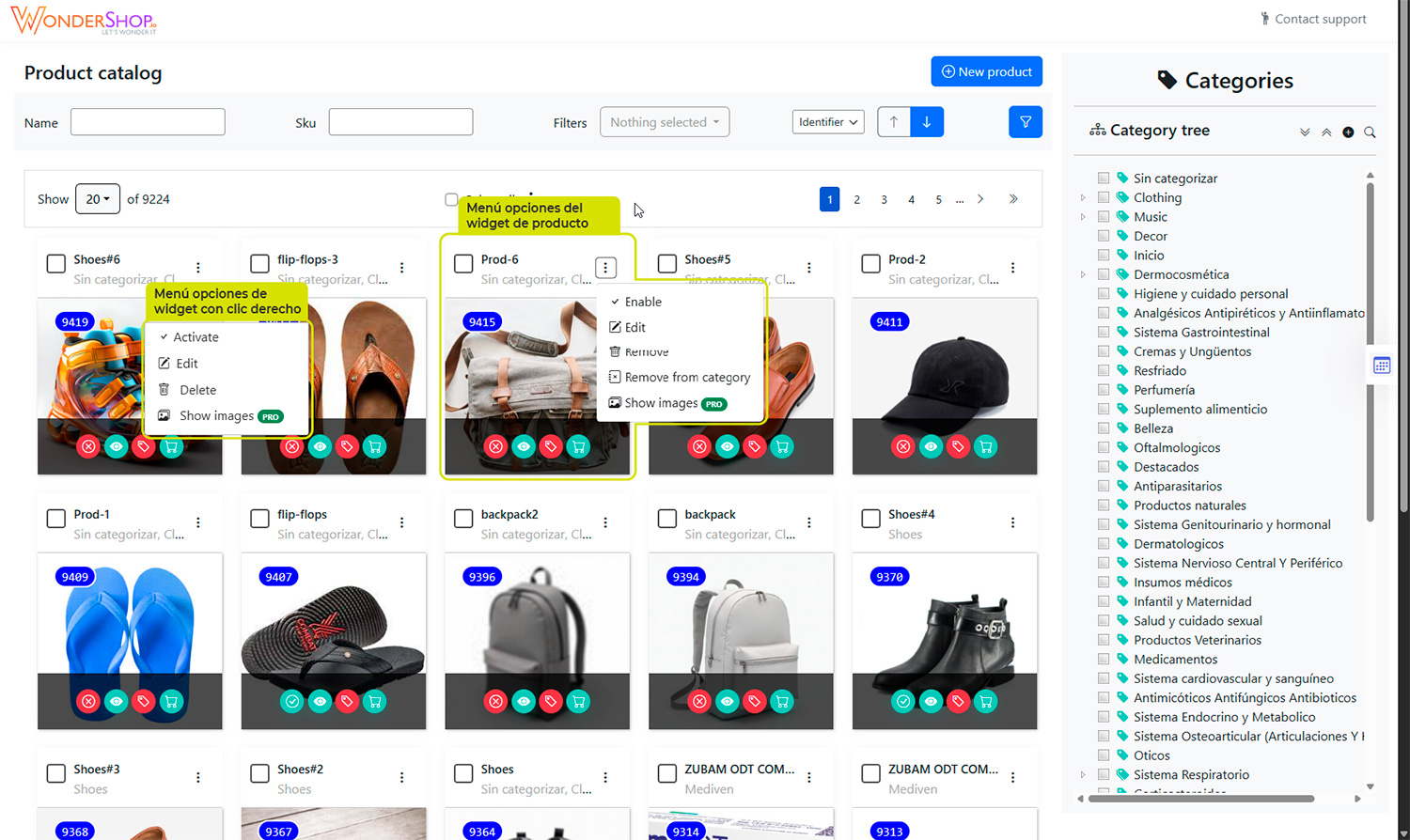Click the red tag icon on backpack2
The image size is (1410, 840).
551,701
